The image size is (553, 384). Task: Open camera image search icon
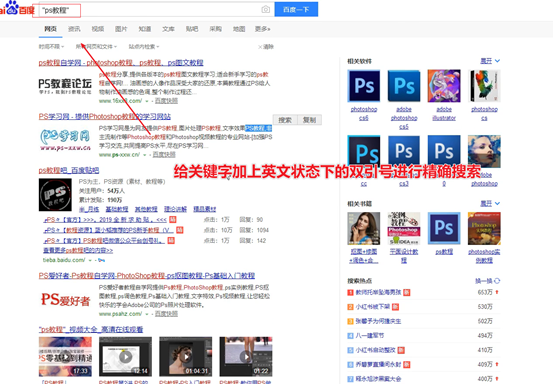[x=266, y=10]
